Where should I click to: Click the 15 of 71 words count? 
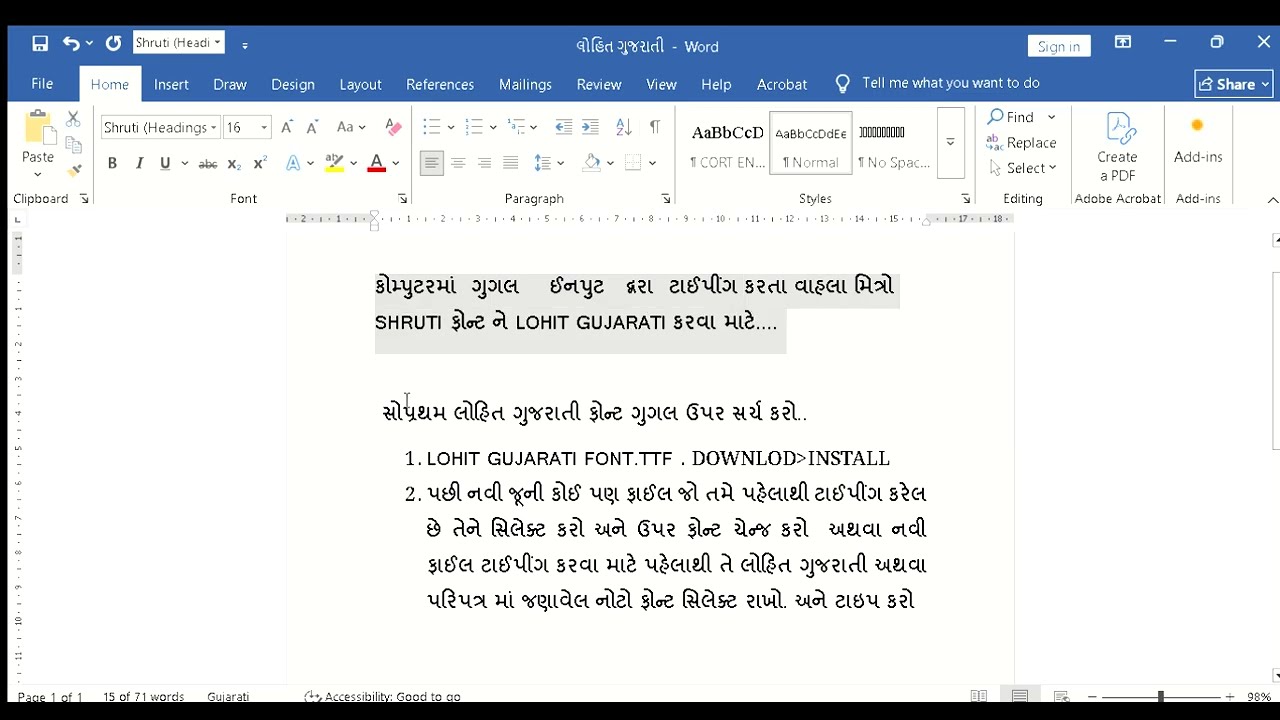(143, 697)
